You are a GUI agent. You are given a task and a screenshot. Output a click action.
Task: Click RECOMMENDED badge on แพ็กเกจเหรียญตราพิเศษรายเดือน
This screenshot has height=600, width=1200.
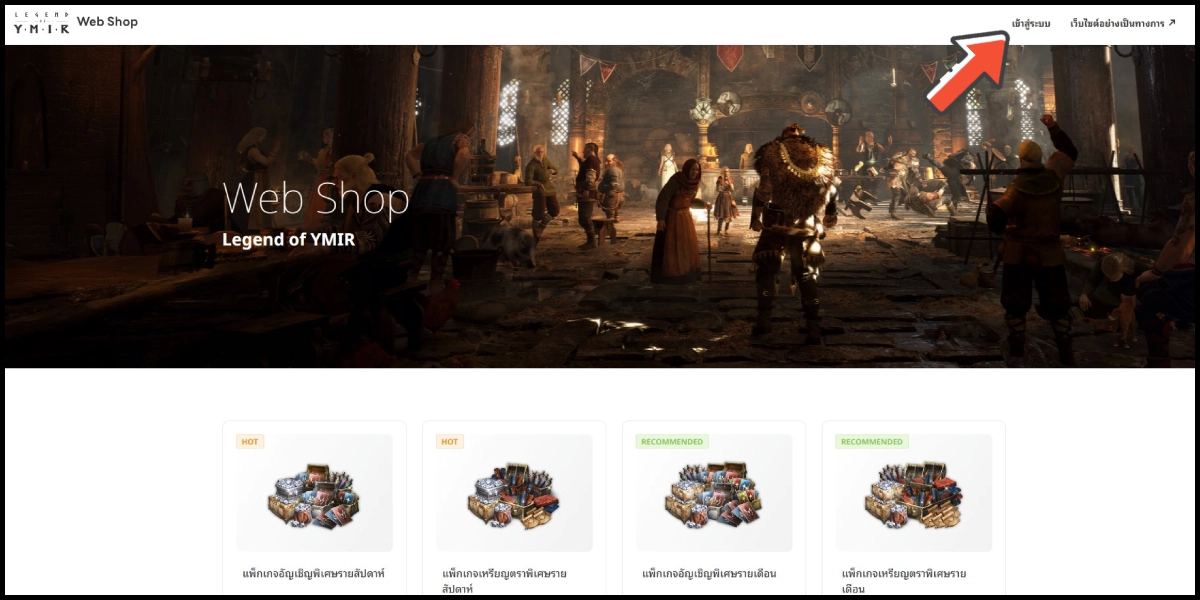[x=872, y=441]
